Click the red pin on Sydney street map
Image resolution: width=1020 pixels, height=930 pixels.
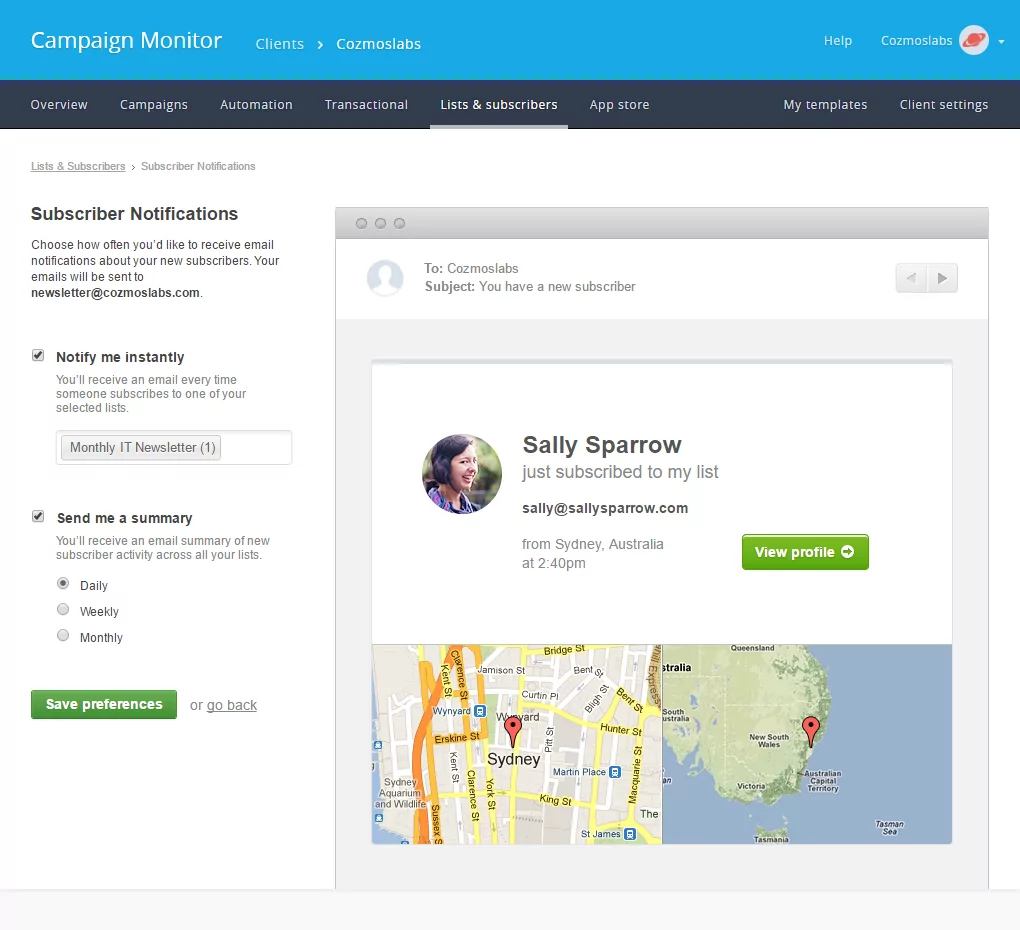tap(513, 732)
